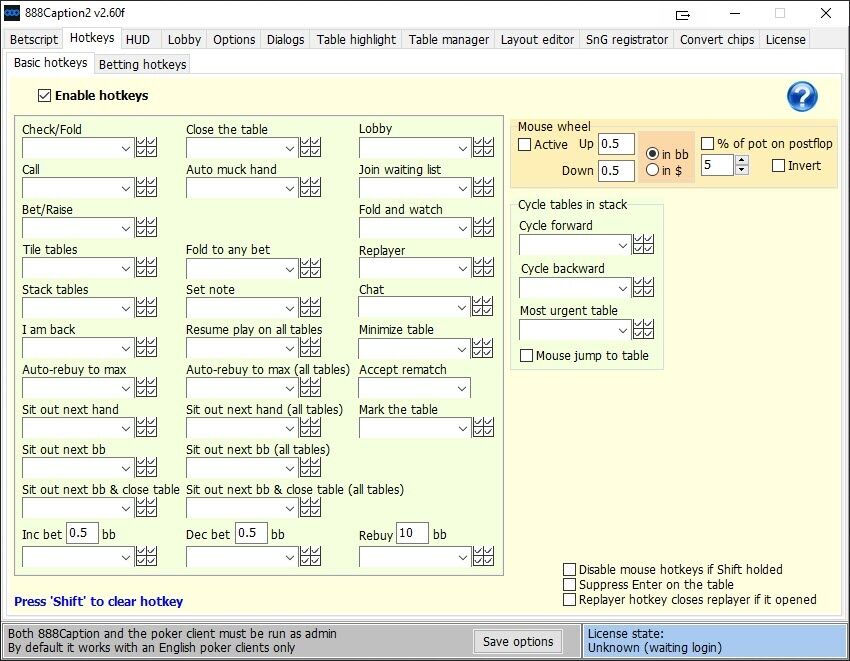Click the grid icon next to Most urgent table

pos(643,329)
